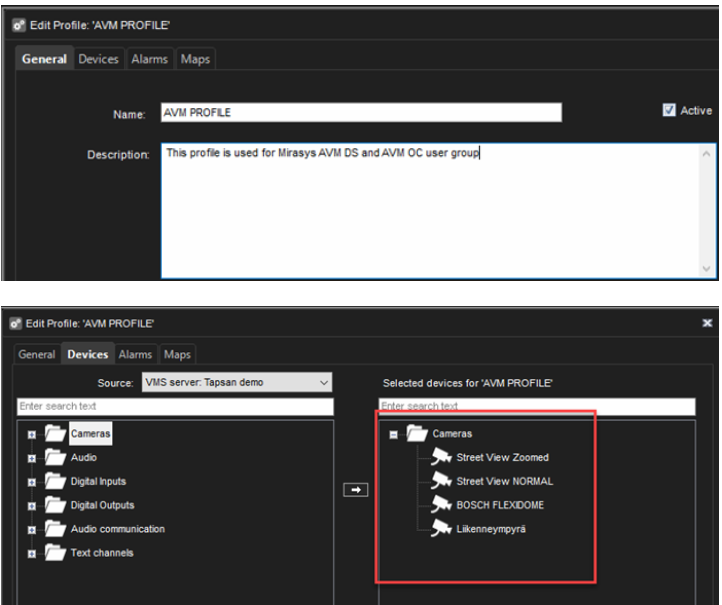
Task: Close the lower Edit Profile dialog
Action: pyautogui.click(x=707, y=324)
